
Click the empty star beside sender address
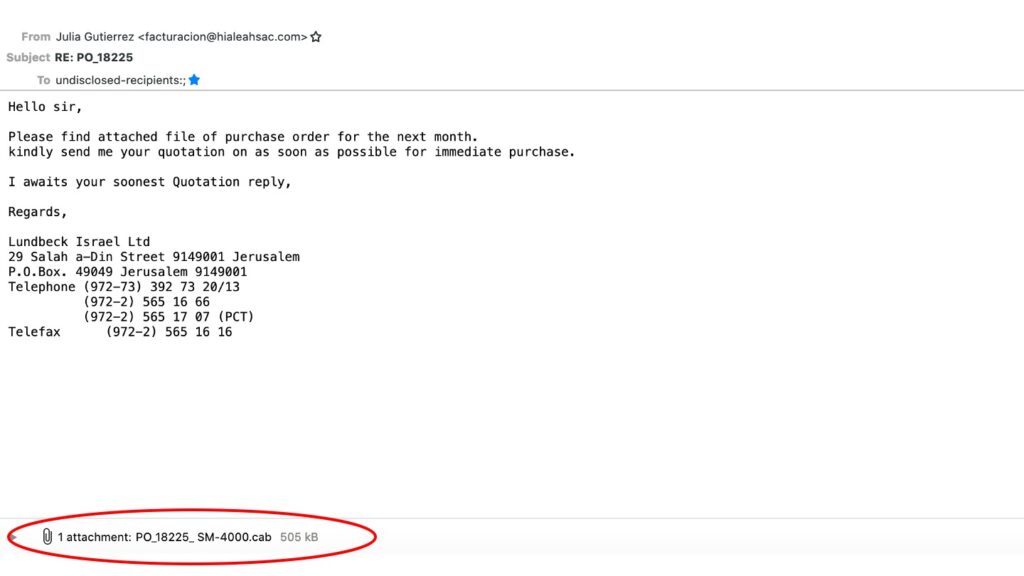pyautogui.click(x=316, y=37)
